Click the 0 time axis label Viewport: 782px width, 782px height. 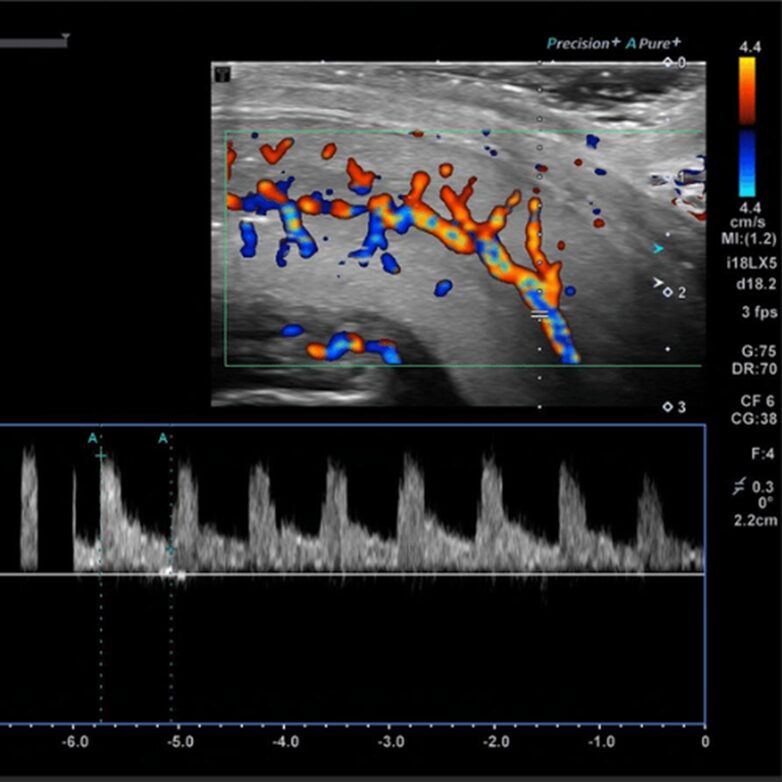tap(705, 742)
